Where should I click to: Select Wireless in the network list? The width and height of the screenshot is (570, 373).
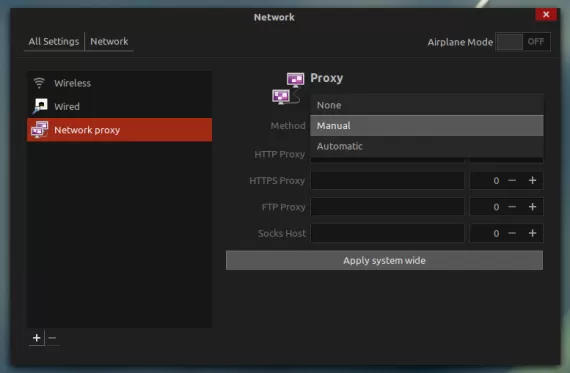120,83
